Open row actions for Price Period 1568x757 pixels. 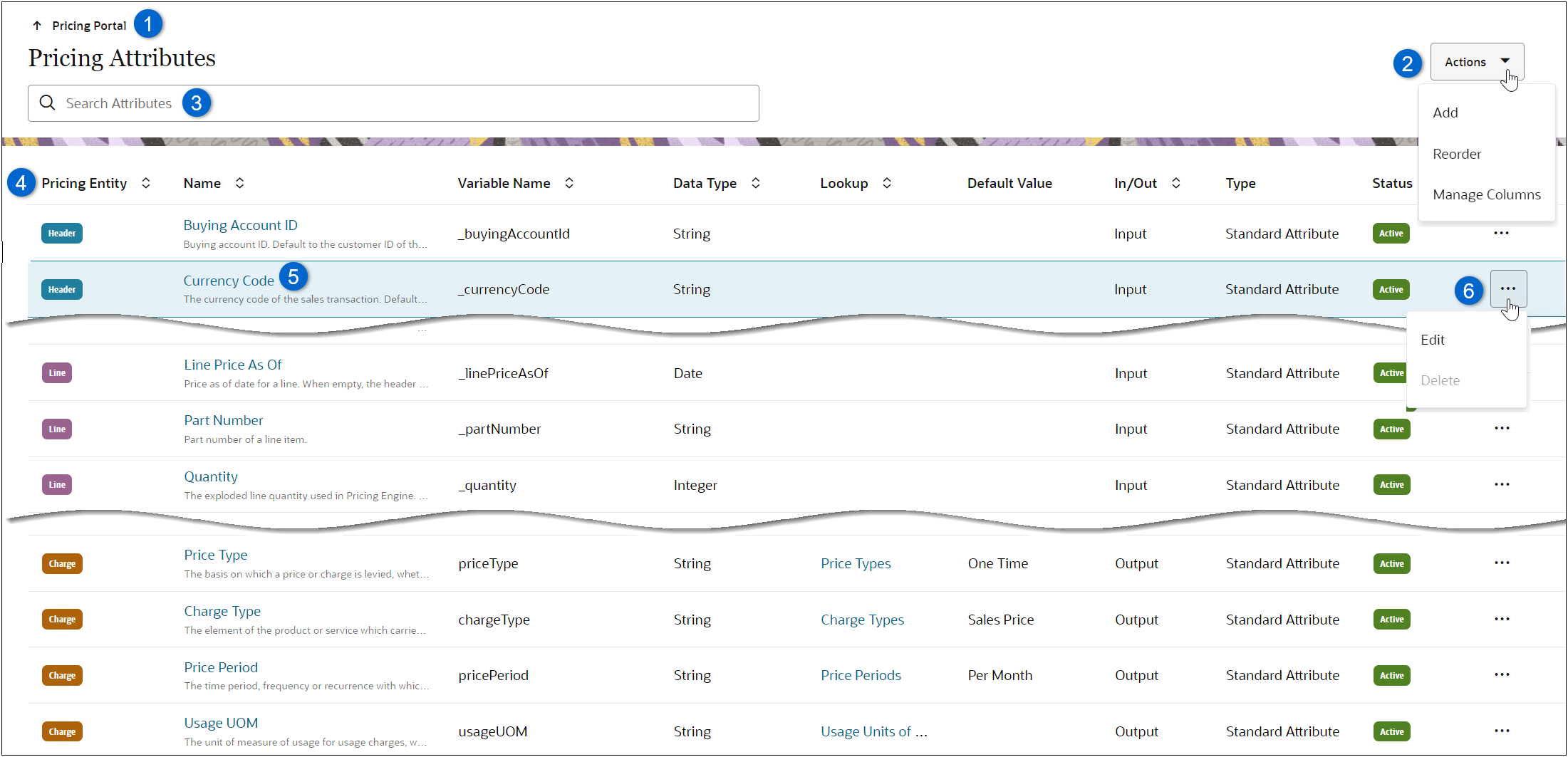pyautogui.click(x=1502, y=674)
